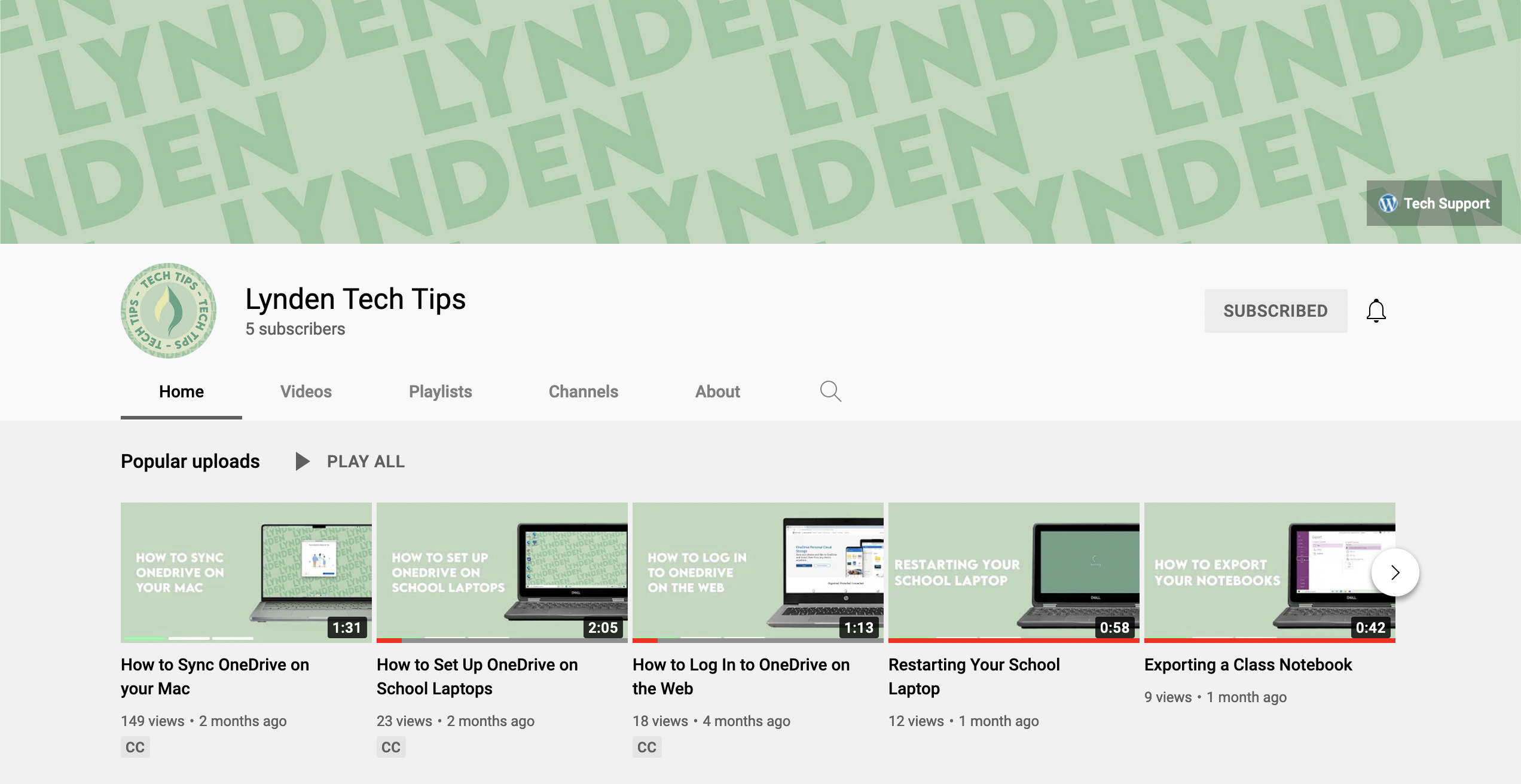This screenshot has height=784, width=1521.
Task: Select the Home tab
Action: 181,391
